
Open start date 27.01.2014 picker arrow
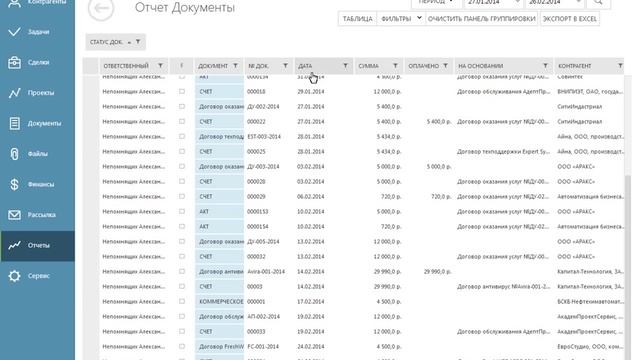click(518, 2)
